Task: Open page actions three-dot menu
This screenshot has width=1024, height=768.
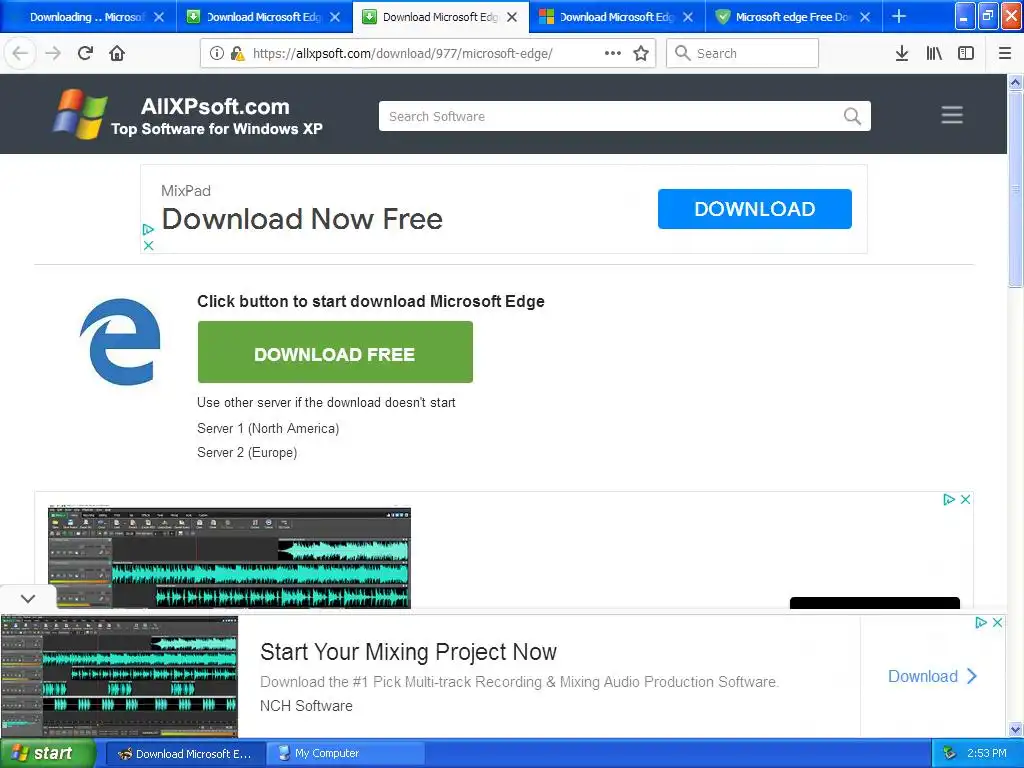Action: pos(613,53)
